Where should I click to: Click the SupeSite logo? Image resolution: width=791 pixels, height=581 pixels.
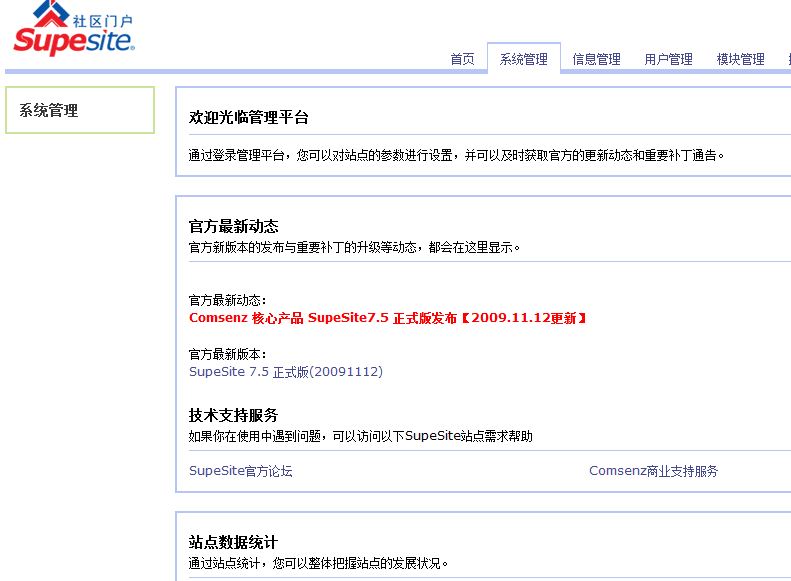[74, 28]
